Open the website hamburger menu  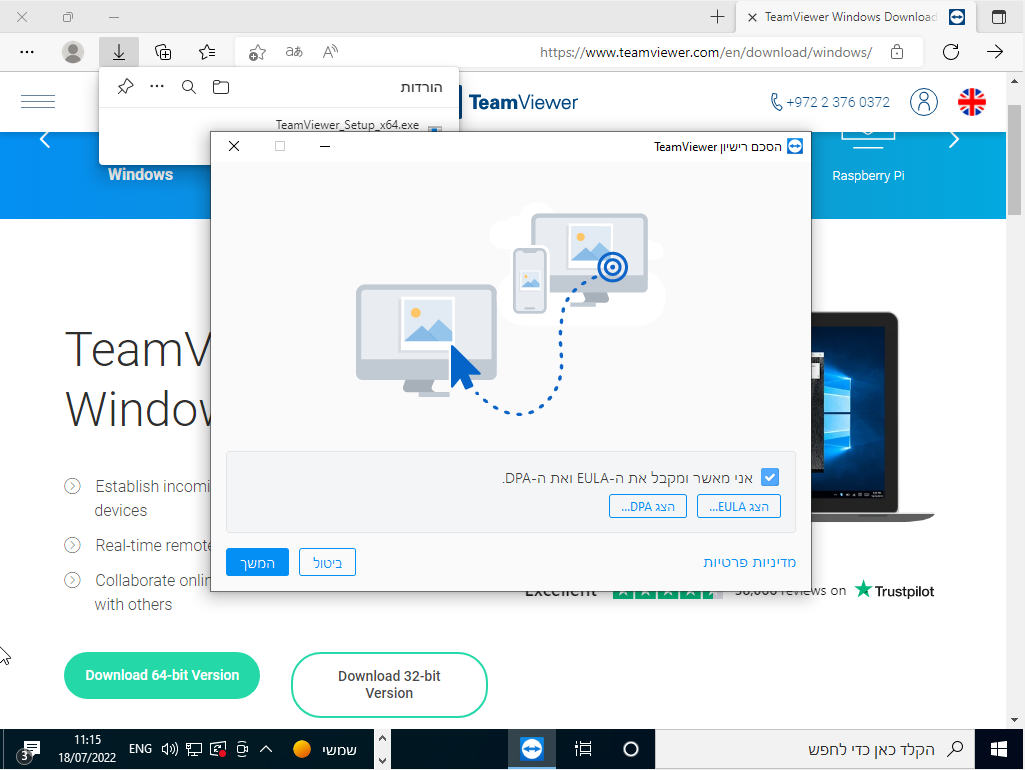[x=38, y=101]
